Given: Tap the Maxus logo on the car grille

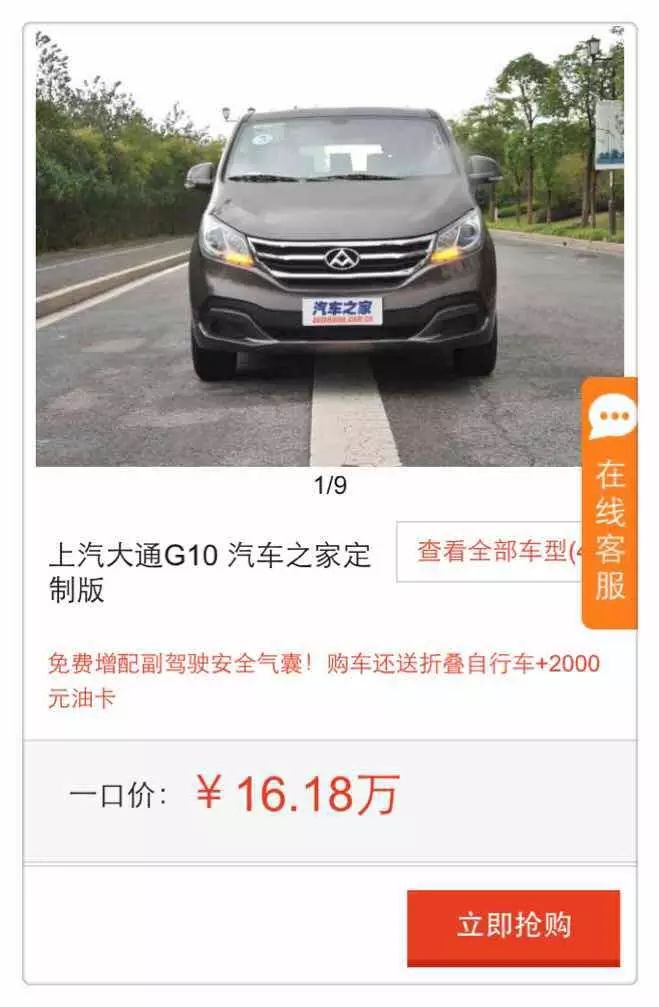Looking at the screenshot, I should click(x=341, y=259).
